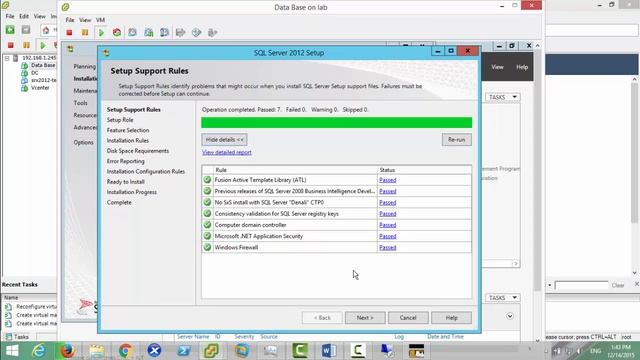Click the Windows Start button

(12, 351)
